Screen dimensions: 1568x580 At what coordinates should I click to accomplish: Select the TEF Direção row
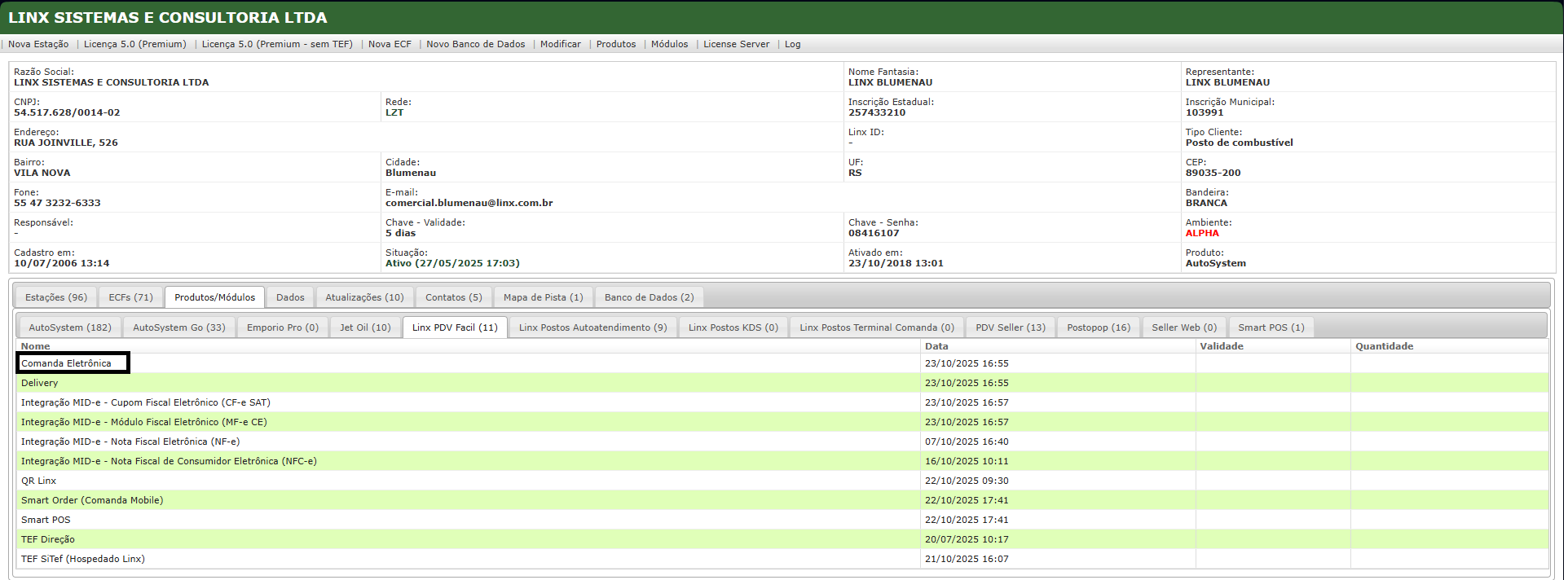coord(782,539)
